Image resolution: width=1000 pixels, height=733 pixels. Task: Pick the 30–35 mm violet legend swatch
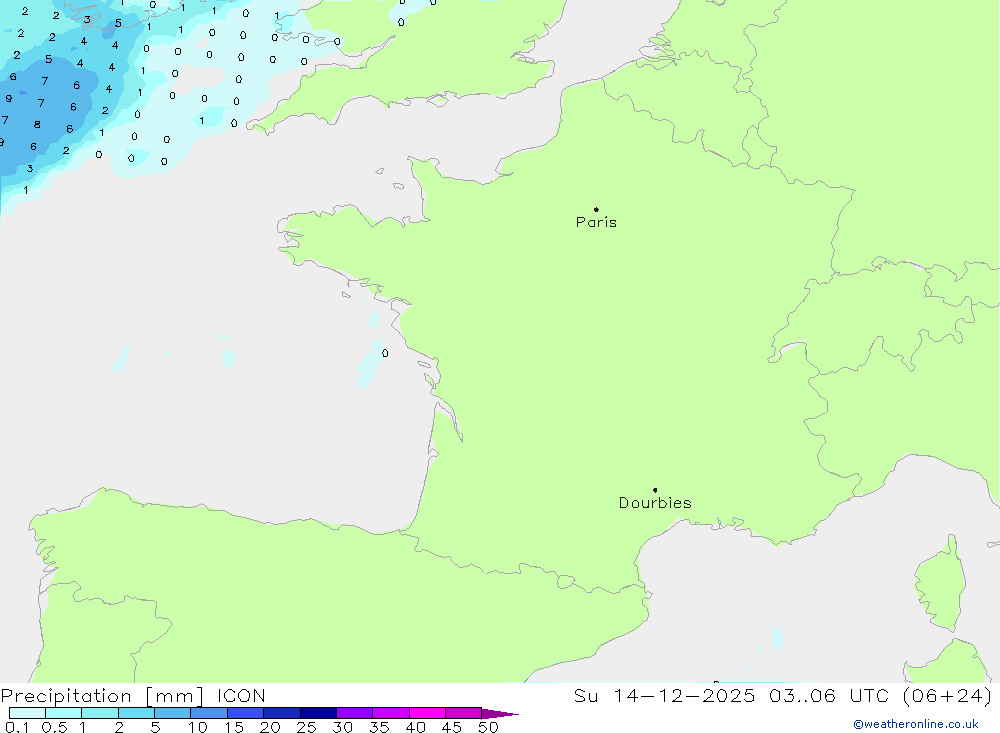[x=355, y=713]
